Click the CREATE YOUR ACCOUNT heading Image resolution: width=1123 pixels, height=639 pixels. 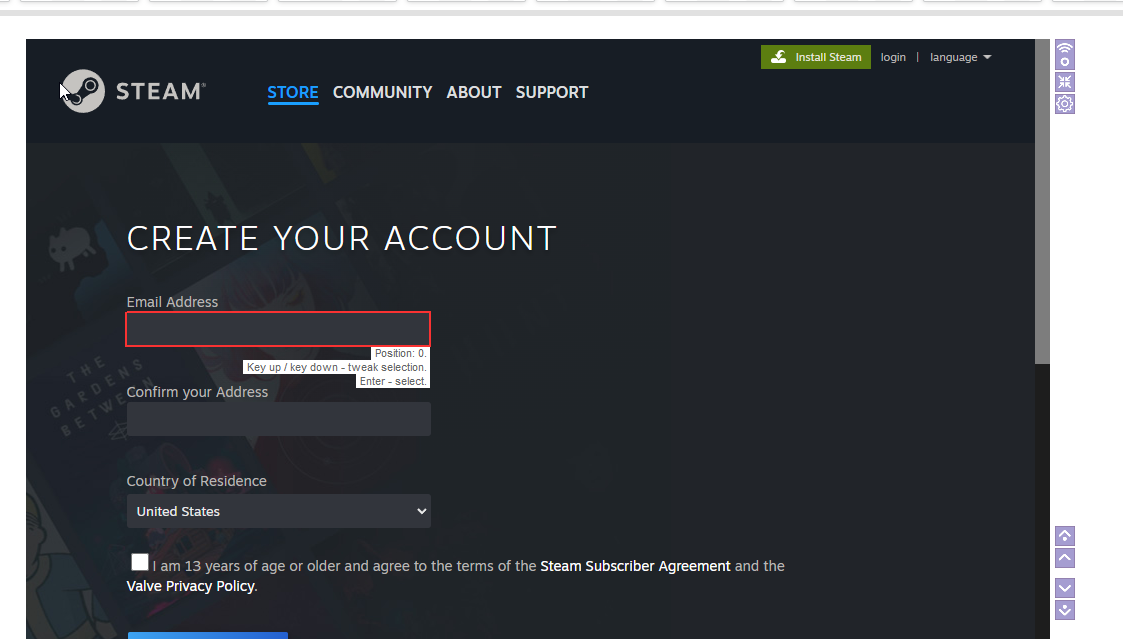tap(342, 239)
